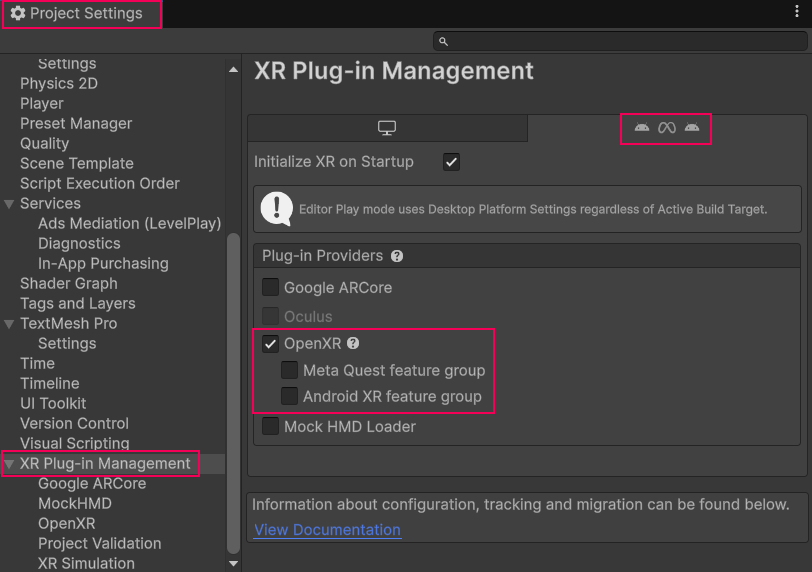Image resolution: width=812 pixels, height=572 pixels.
Task: Click the Project Settings gear icon
Action: [x=17, y=14]
